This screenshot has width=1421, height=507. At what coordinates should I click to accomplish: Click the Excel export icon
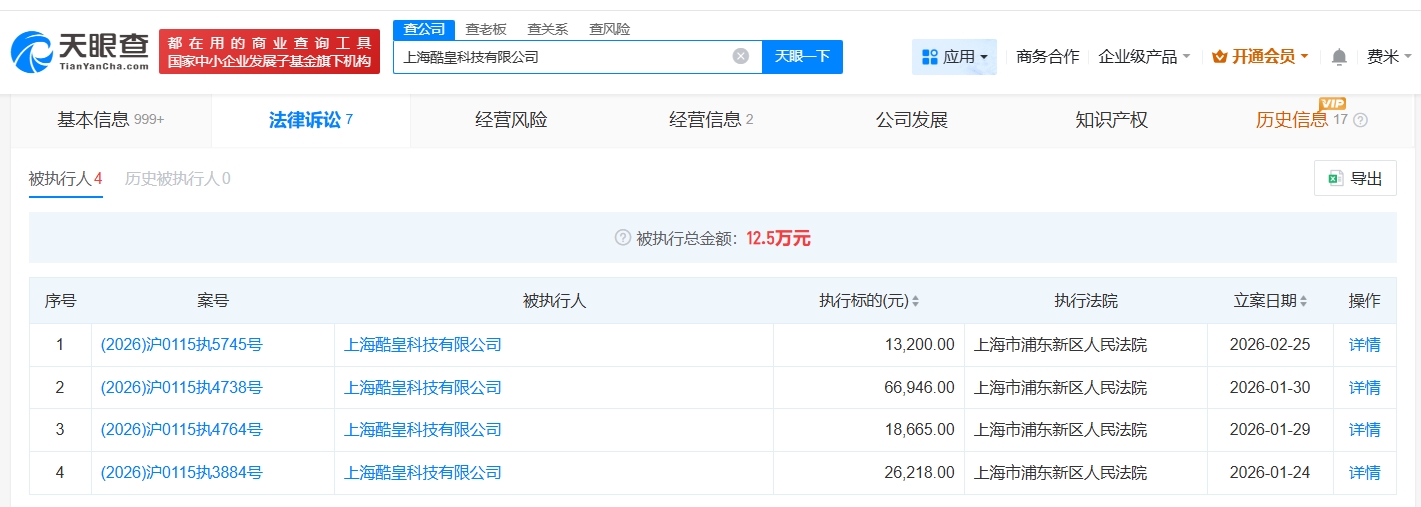pyautogui.click(x=1334, y=178)
